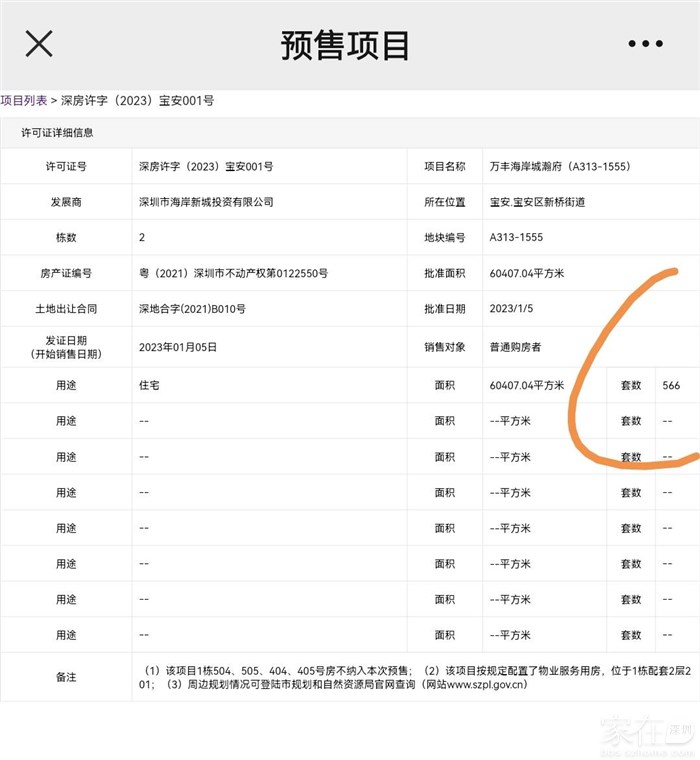Go back to 项目列表 breadcrumb link
The width and height of the screenshot is (700, 760).
click(x=24, y=100)
